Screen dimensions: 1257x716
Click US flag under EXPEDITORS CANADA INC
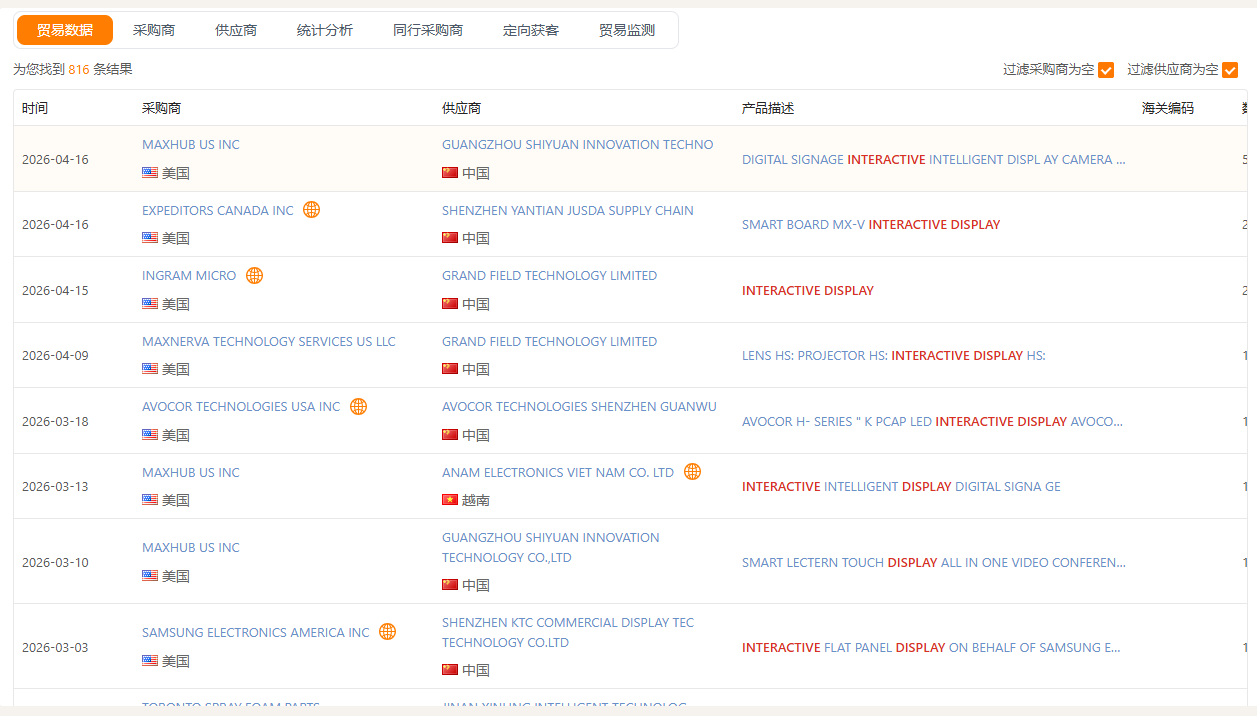coord(150,238)
